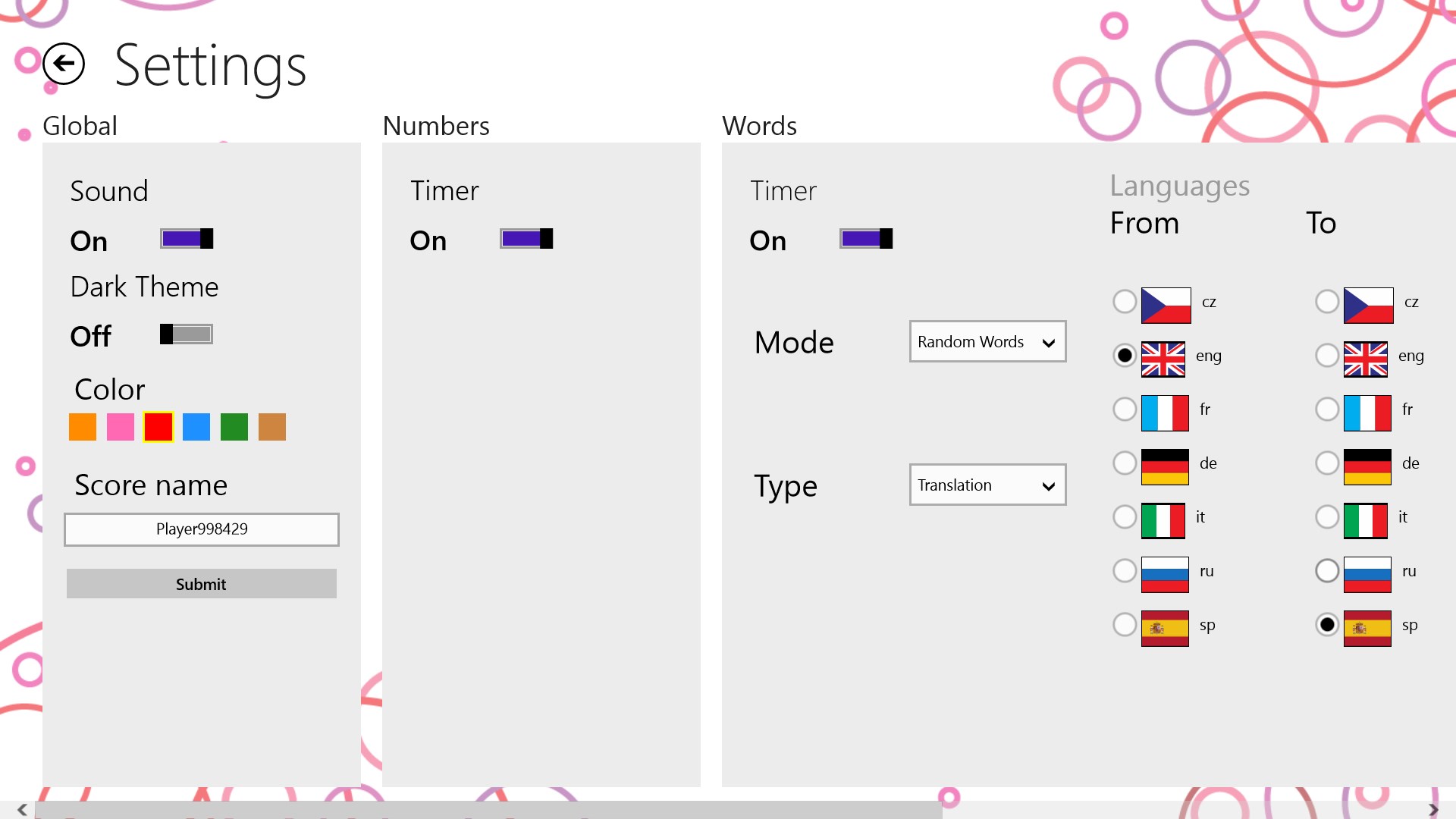Viewport: 1456px width, 819px height.
Task: Click the Spanish flag in From column
Action: (1164, 628)
